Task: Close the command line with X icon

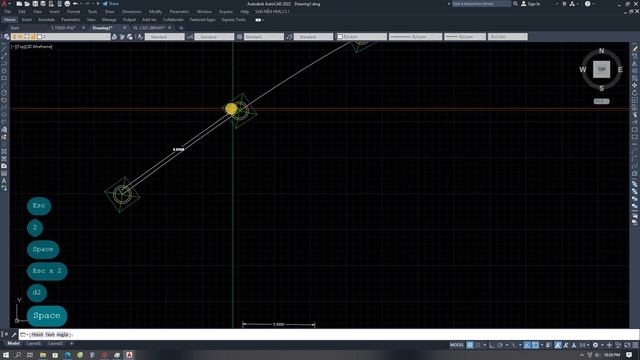Action: [x=5, y=335]
